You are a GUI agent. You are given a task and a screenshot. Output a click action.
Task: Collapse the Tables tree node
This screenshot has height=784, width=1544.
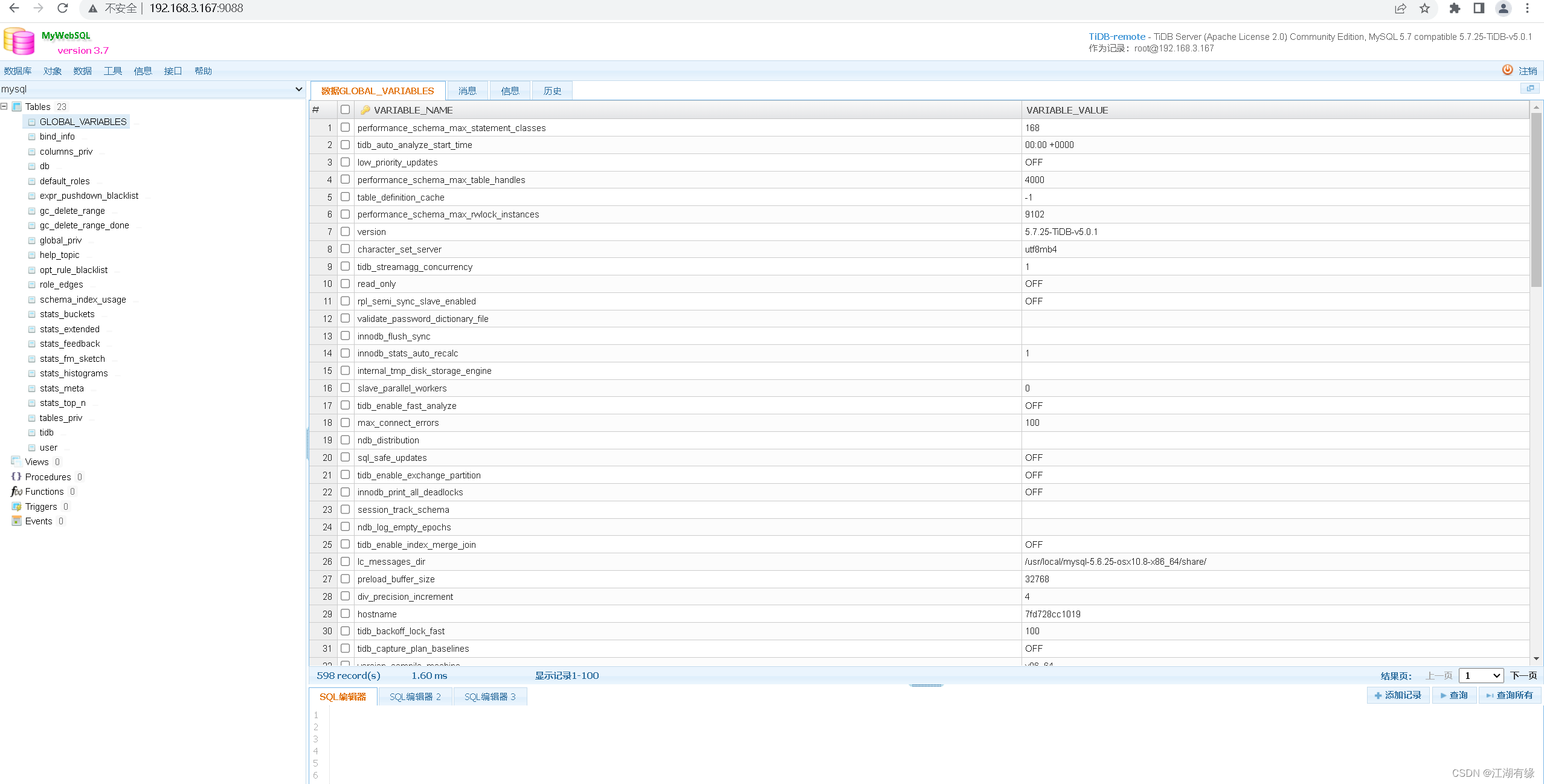pyautogui.click(x=4, y=106)
